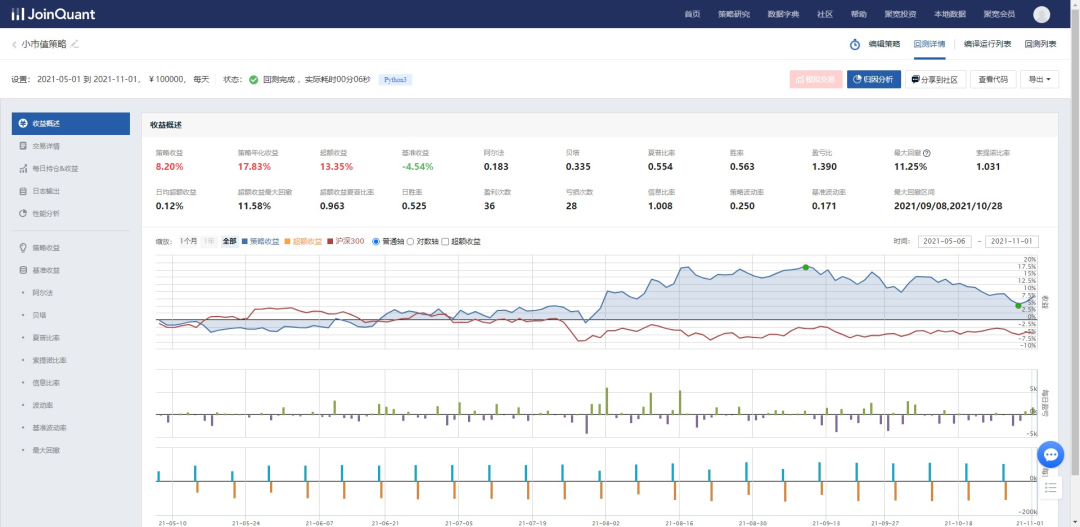The width and height of the screenshot is (1080, 527).
Task: Open the blue chat bubble widget
Action: (1050, 455)
